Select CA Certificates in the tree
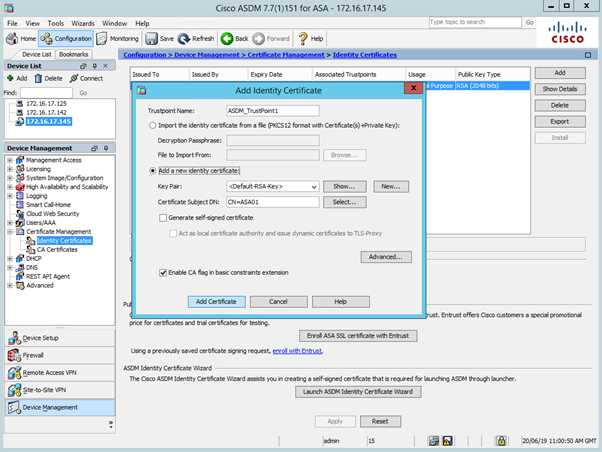602x452 pixels. pos(57,249)
